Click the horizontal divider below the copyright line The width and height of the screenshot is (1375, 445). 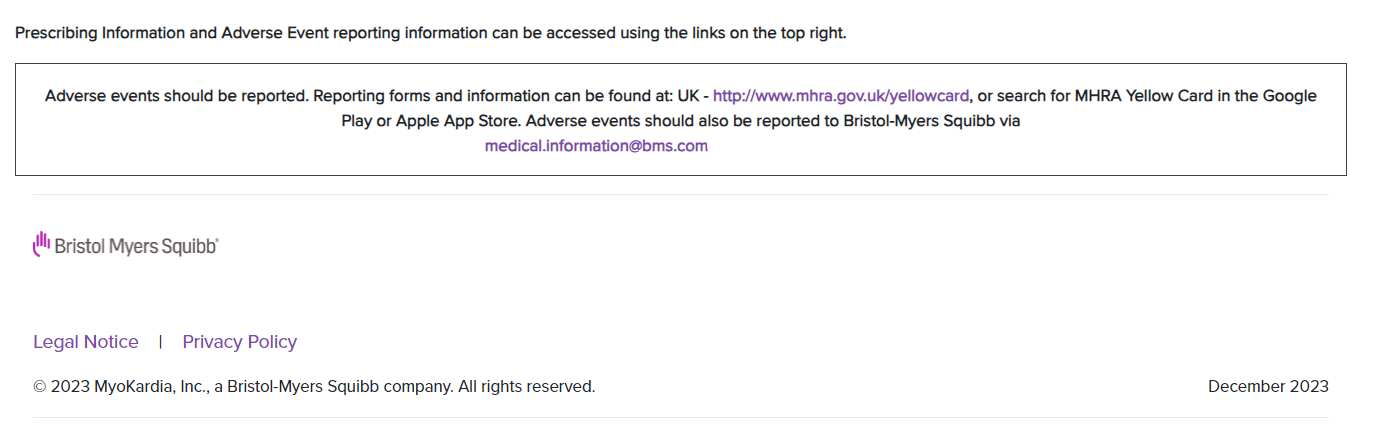tap(681, 417)
